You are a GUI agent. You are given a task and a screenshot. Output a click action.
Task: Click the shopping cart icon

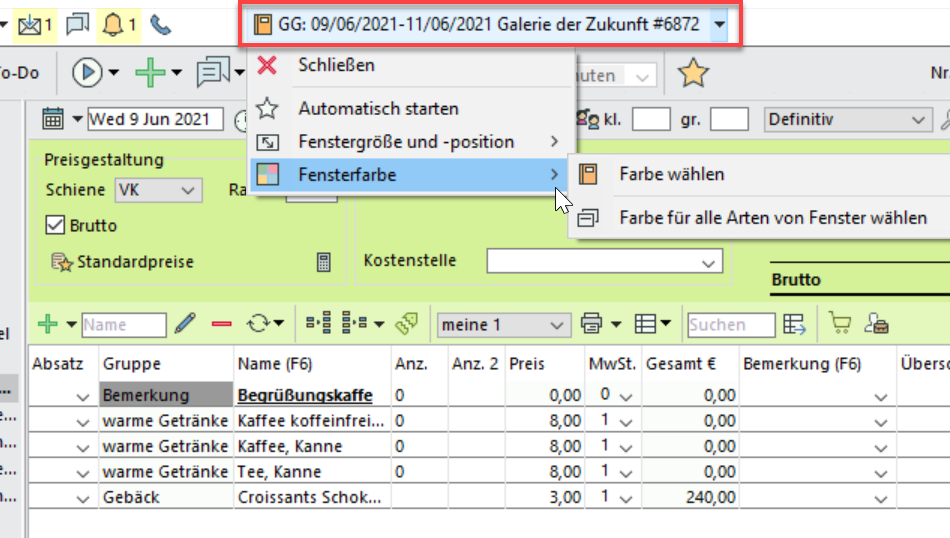point(839,324)
